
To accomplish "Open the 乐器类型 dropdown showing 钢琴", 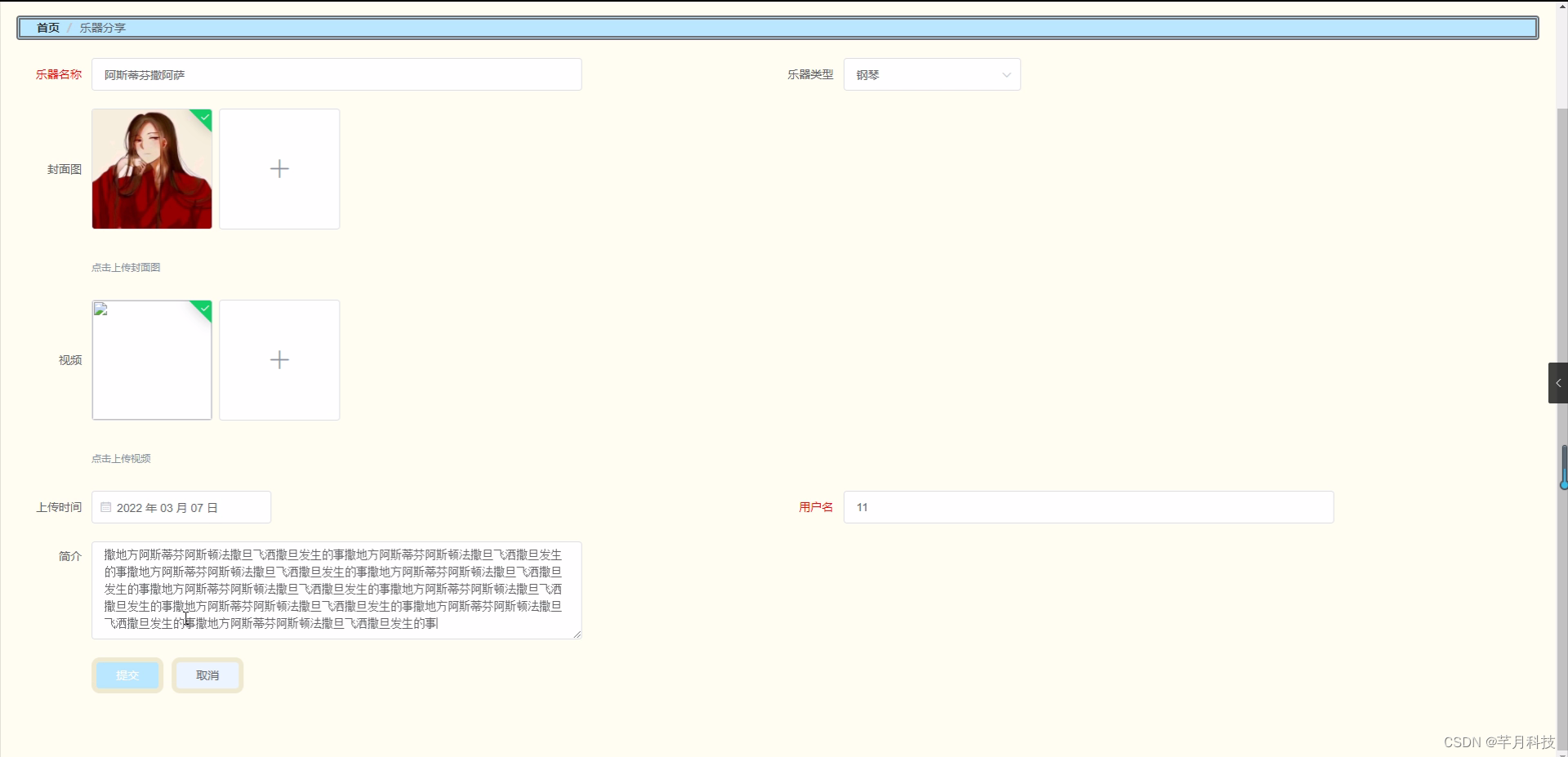I will (x=931, y=74).
